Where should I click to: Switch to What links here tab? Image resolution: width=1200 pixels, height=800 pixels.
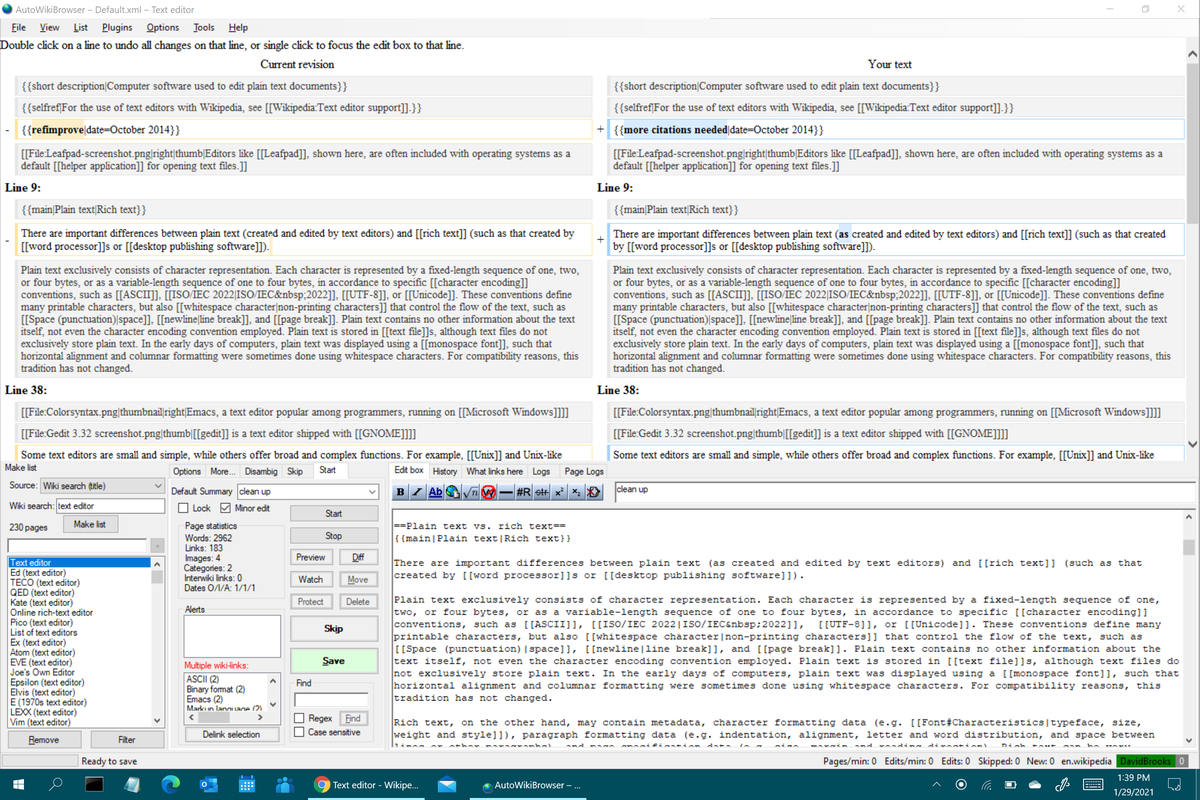[495, 471]
